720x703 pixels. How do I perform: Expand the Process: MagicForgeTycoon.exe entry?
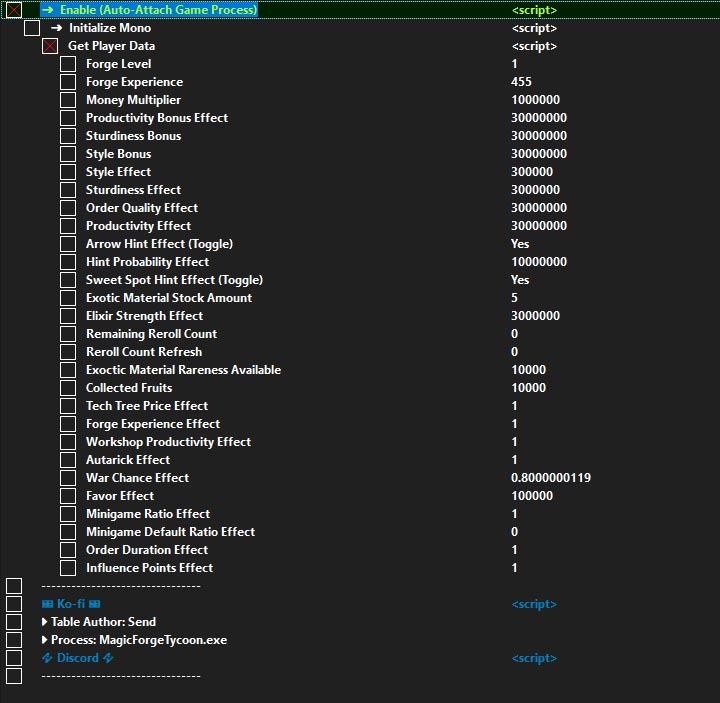click(45, 640)
